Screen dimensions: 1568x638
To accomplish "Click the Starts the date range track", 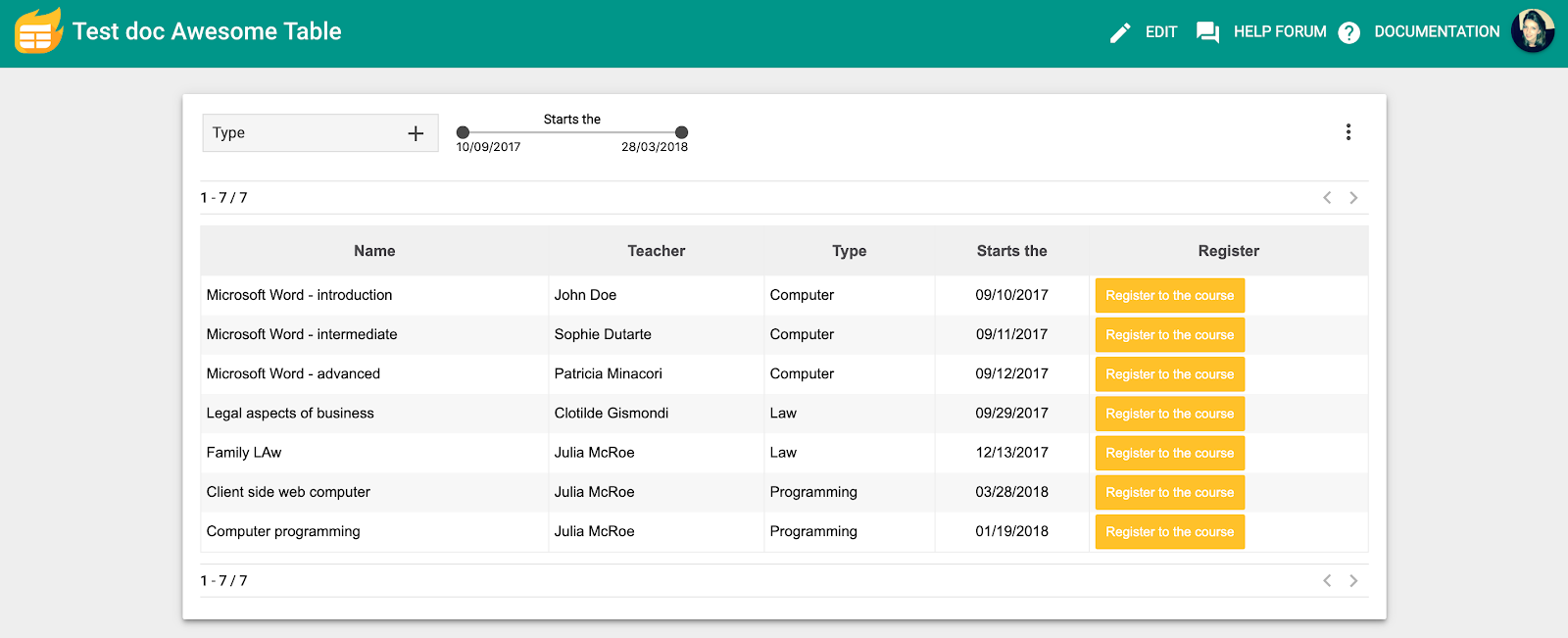I will click(x=572, y=132).
